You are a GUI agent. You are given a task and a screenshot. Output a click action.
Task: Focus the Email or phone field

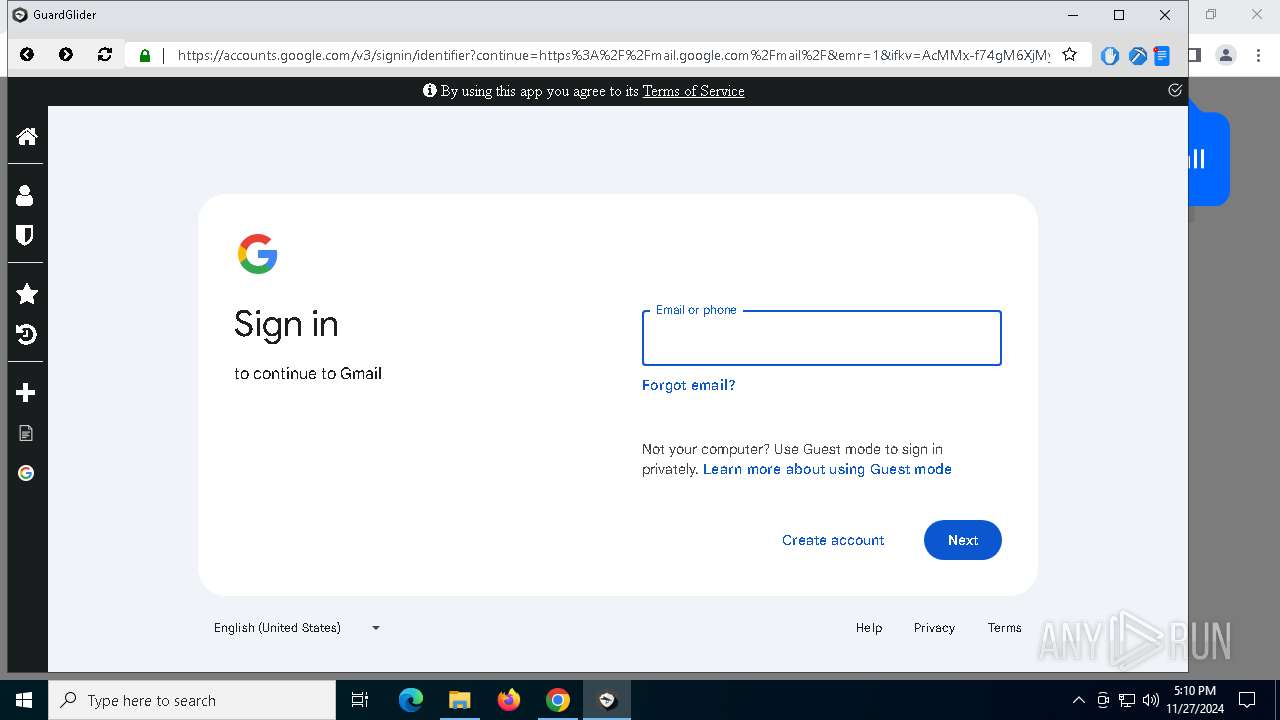click(x=821, y=338)
